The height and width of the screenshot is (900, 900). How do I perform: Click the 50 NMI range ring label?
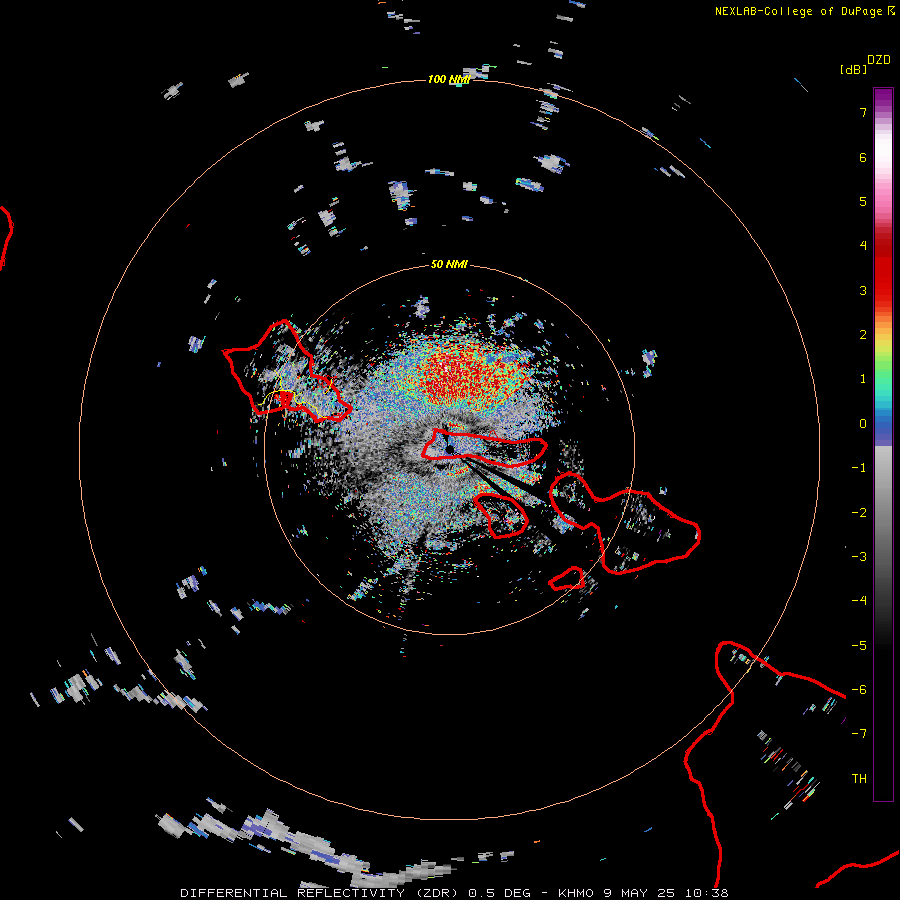(449, 264)
